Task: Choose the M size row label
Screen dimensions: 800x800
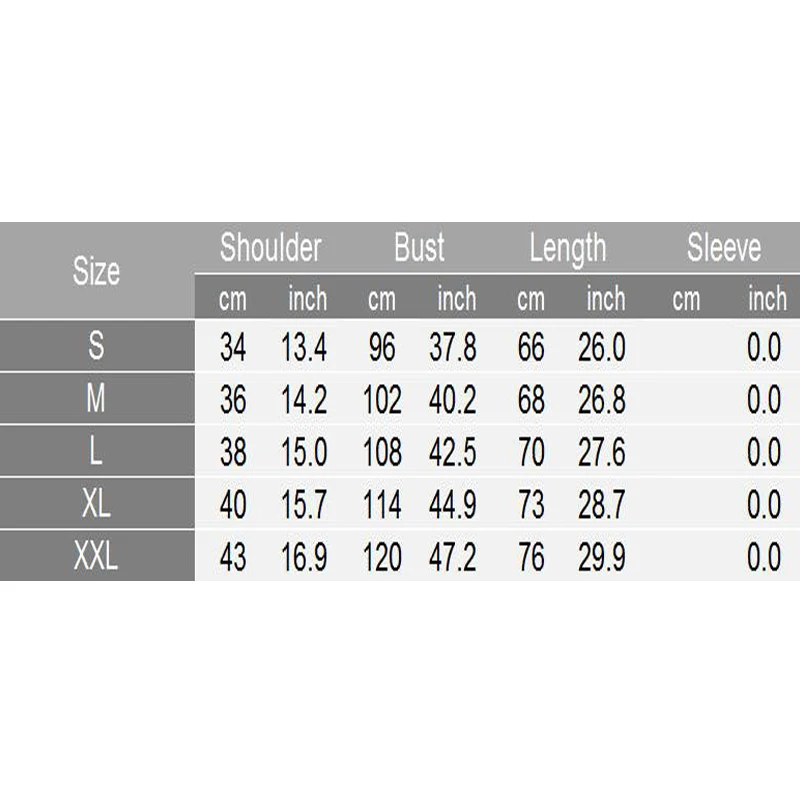Action: coord(97,400)
